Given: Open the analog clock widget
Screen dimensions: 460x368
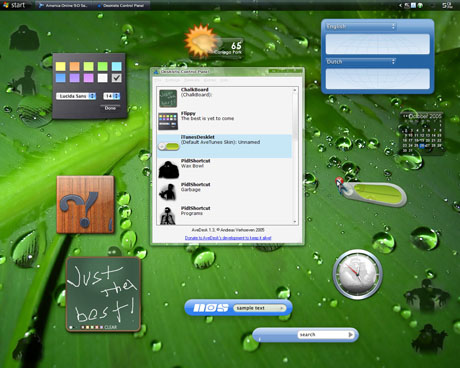Looking at the screenshot, I should click(x=358, y=274).
